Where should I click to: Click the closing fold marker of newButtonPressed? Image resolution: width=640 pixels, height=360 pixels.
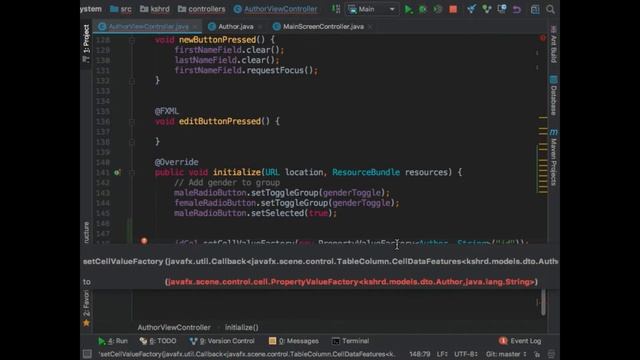click(x=132, y=81)
